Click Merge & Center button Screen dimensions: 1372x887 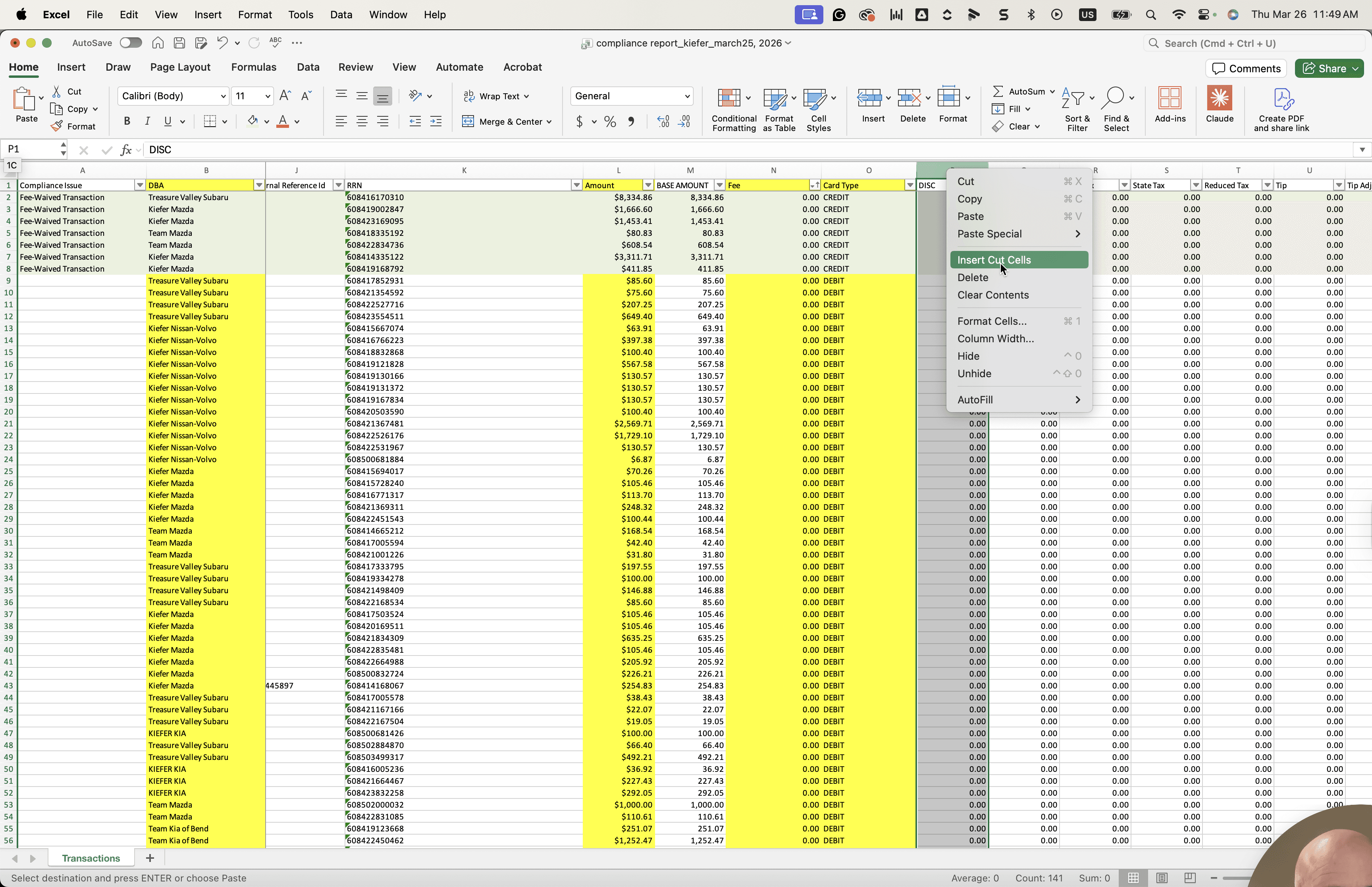click(507, 121)
